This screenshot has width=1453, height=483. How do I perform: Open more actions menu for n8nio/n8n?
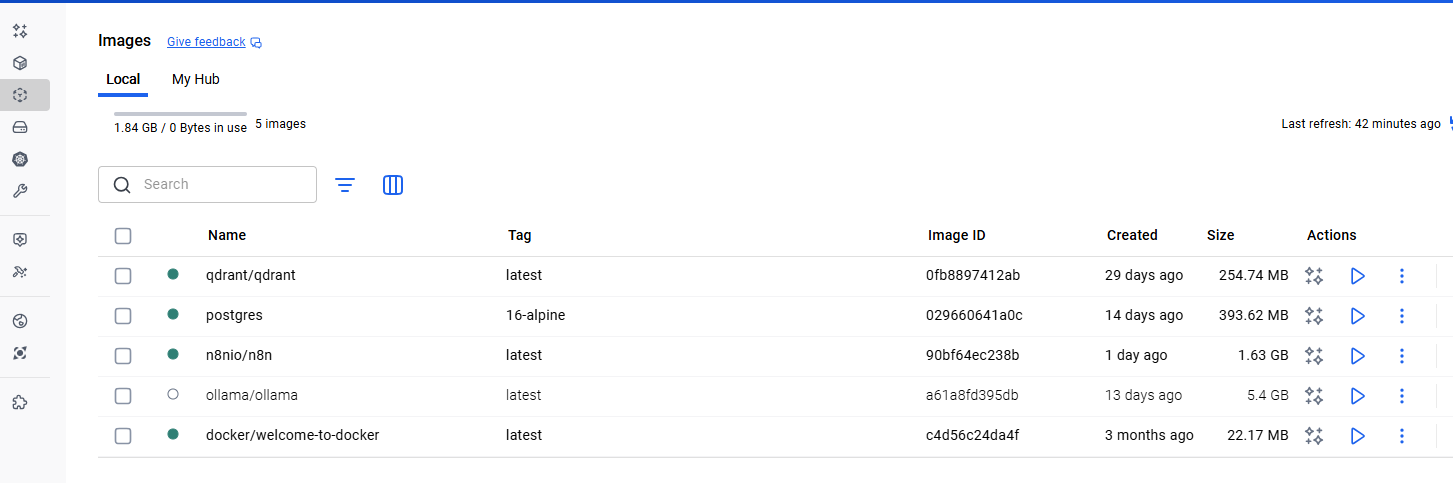point(1401,356)
